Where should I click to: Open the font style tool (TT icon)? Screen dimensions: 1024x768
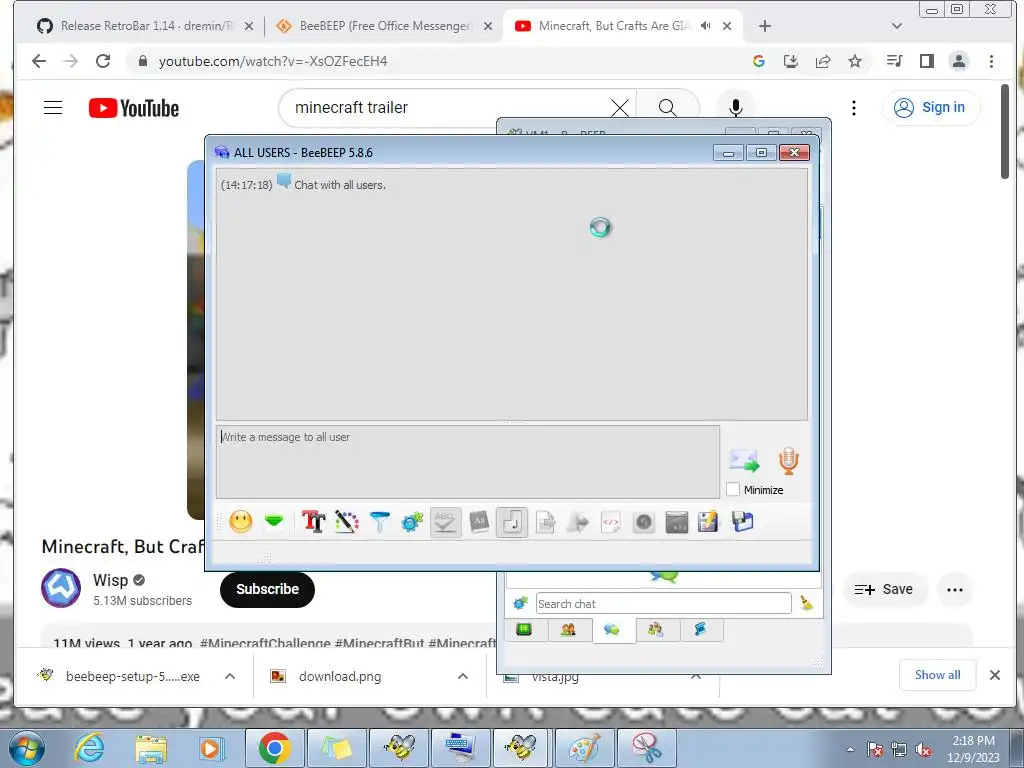click(x=313, y=522)
